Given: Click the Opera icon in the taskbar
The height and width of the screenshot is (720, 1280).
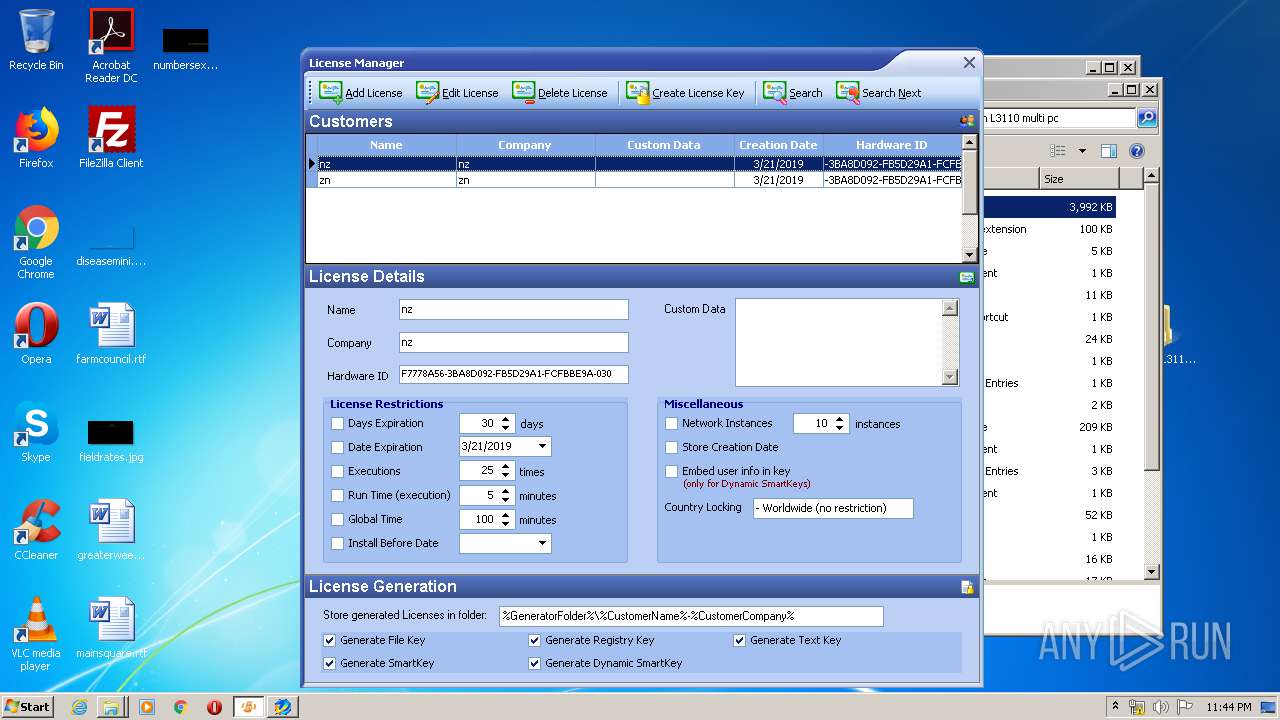Looking at the screenshot, I should (x=214, y=707).
